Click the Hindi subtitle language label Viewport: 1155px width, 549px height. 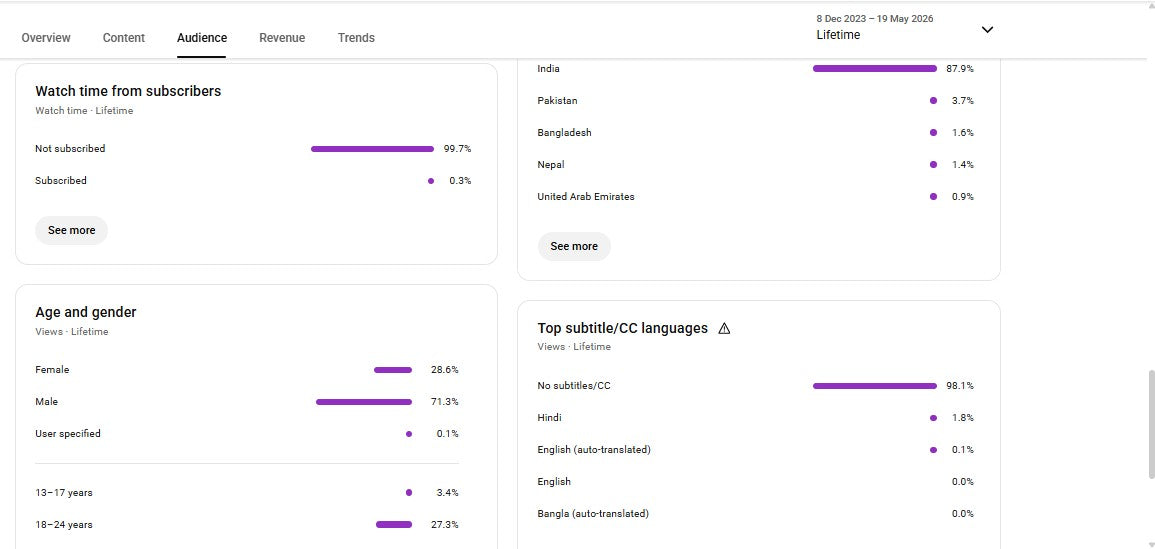pos(550,417)
